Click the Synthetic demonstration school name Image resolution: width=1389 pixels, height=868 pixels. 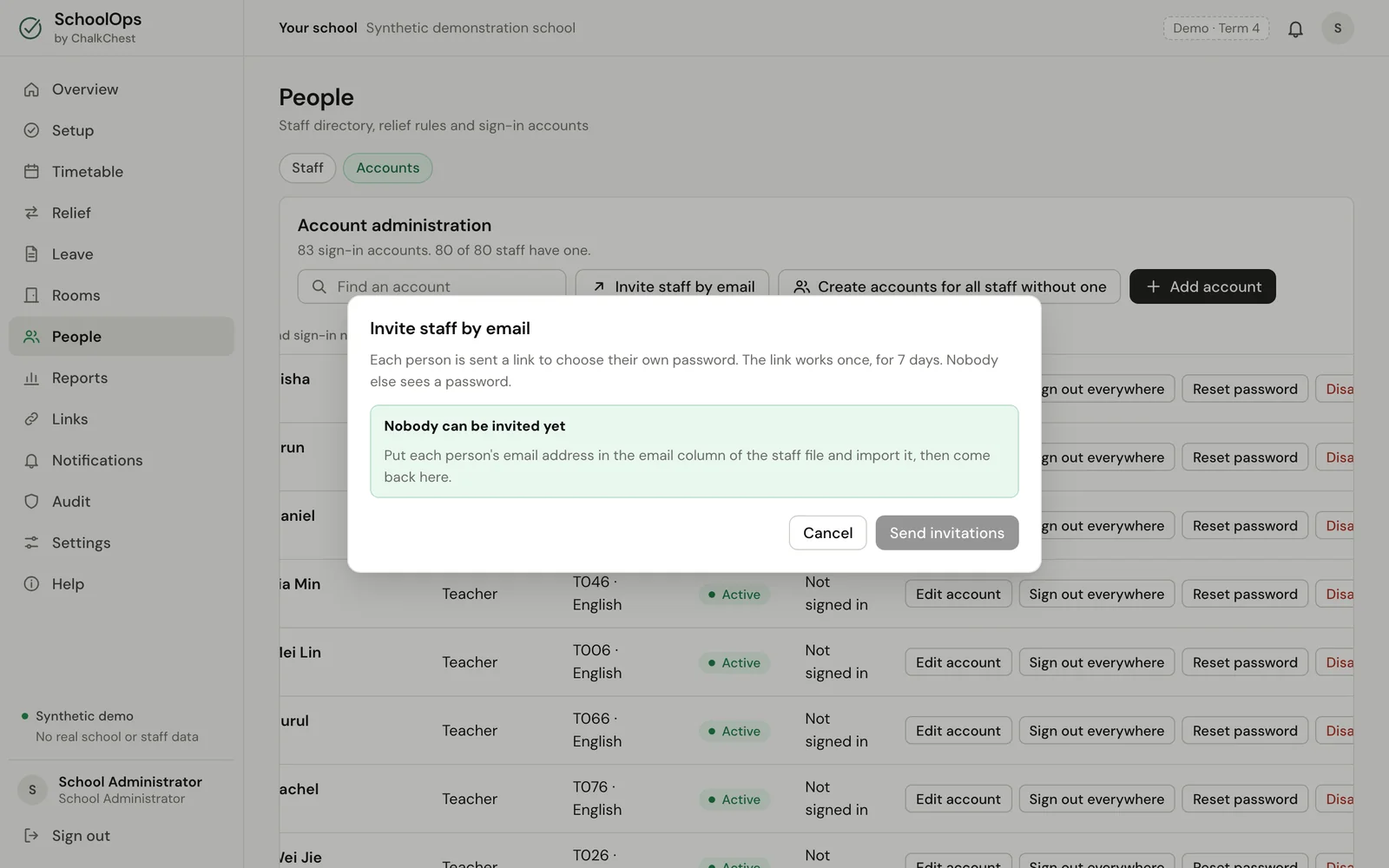click(471, 28)
